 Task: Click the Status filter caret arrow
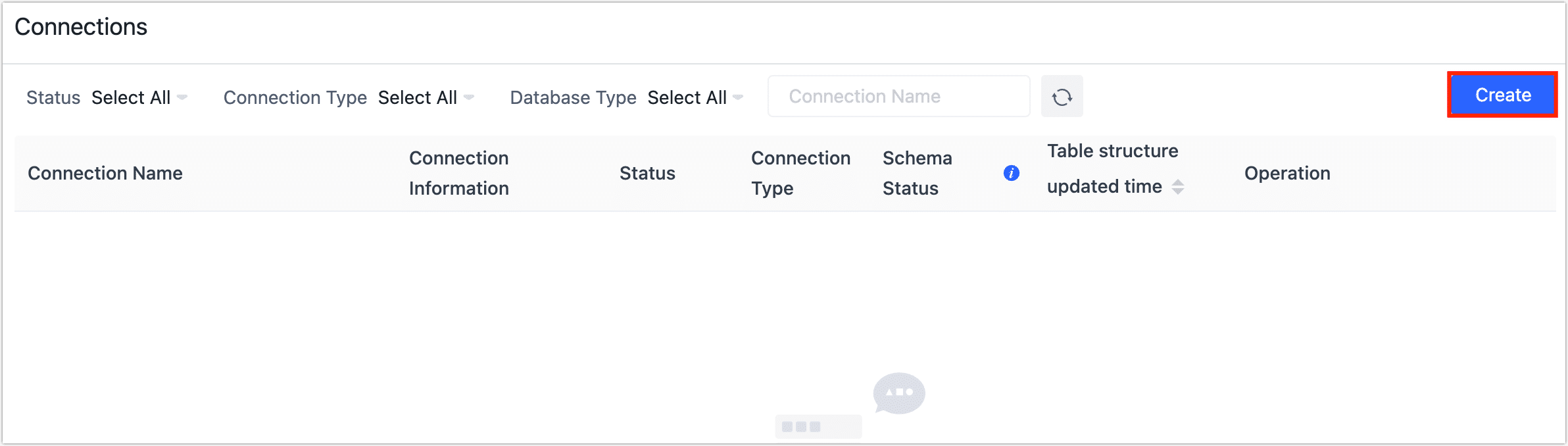pyautogui.click(x=182, y=97)
